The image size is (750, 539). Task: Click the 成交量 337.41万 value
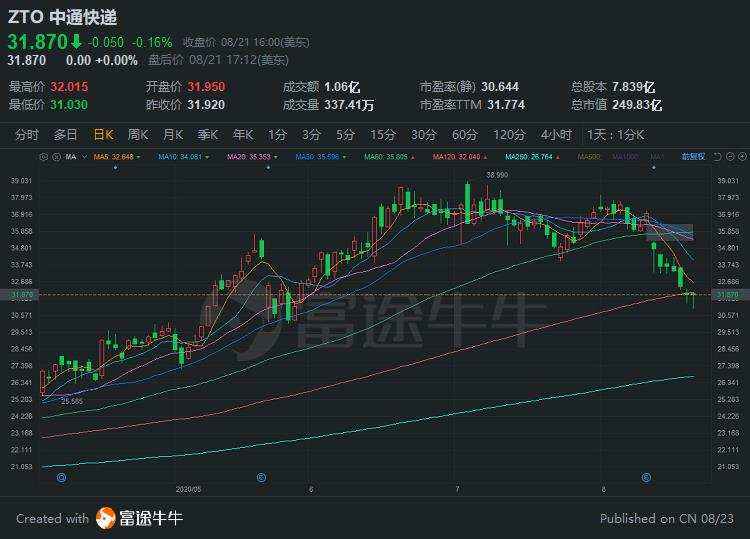(x=350, y=105)
